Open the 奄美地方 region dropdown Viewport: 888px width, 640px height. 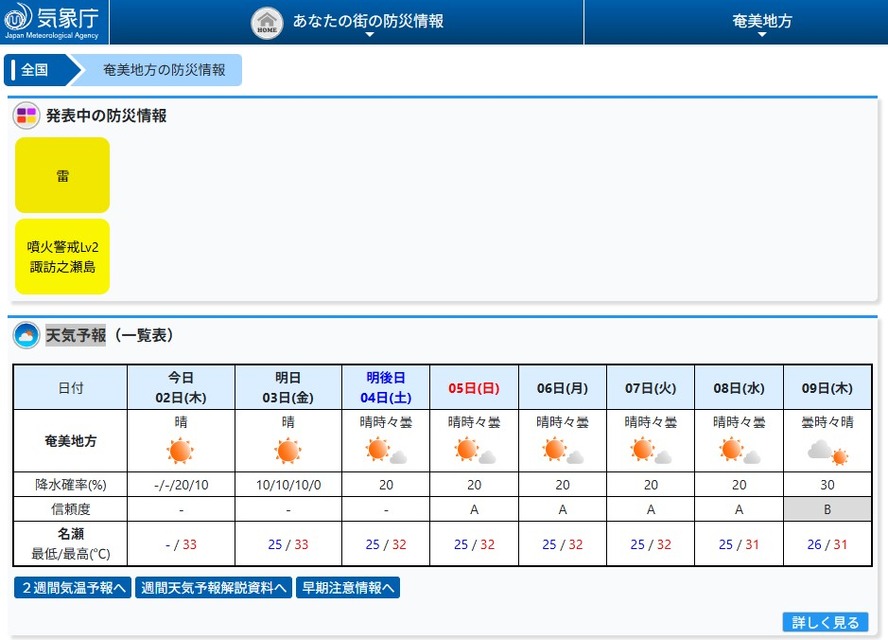[x=762, y=23]
